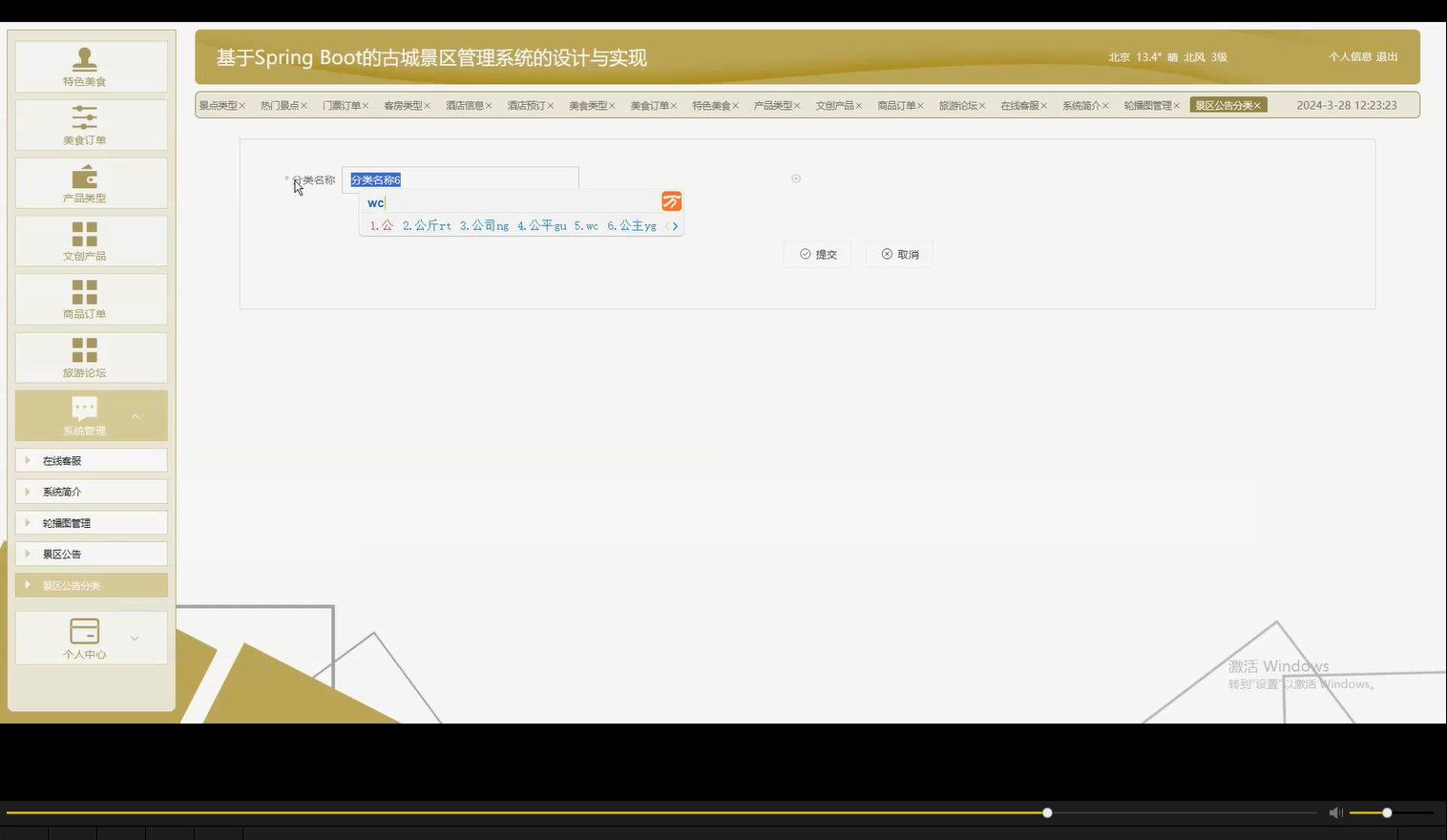1447x840 pixels.
Task: Switch to the 文创产品 tab
Action: 834,105
